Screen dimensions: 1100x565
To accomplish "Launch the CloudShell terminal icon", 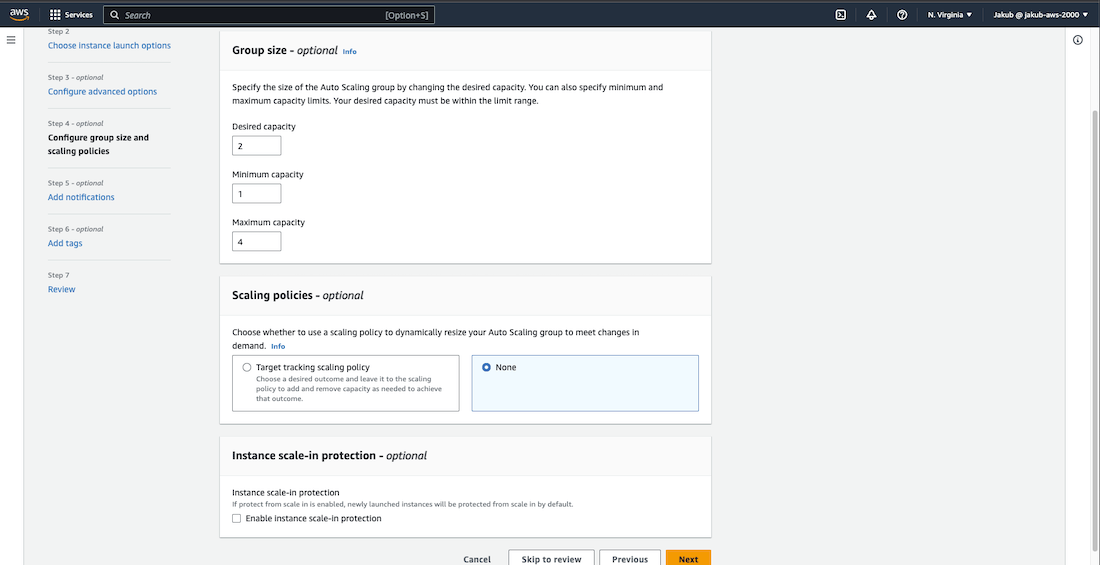I will click(841, 15).
